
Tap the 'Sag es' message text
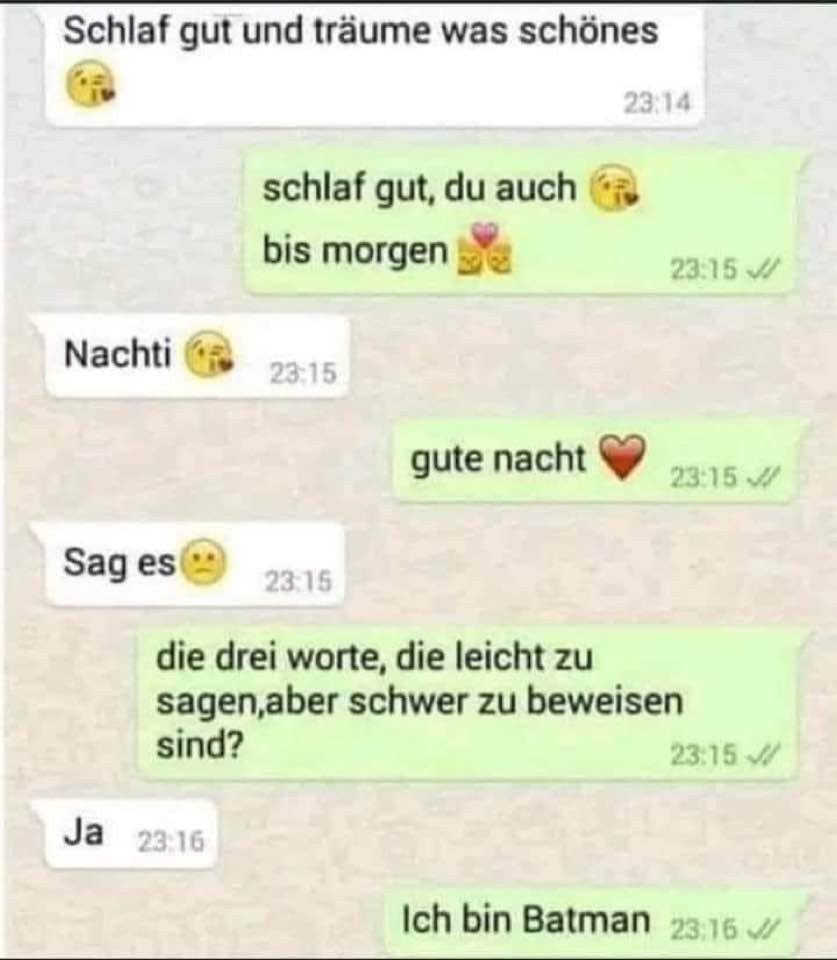[119, 562]
